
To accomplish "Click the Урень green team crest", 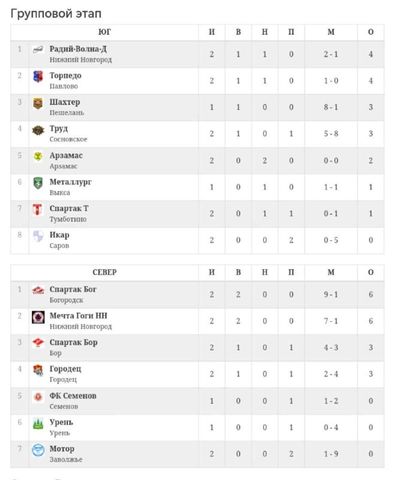I will pyautogui.click(x=38, y=424).
